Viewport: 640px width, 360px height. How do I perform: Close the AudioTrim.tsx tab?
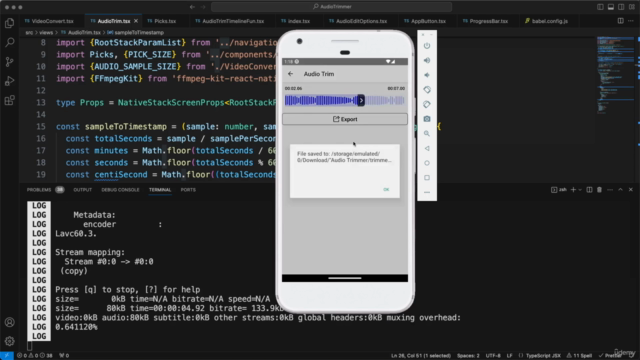tap(136, 21)
